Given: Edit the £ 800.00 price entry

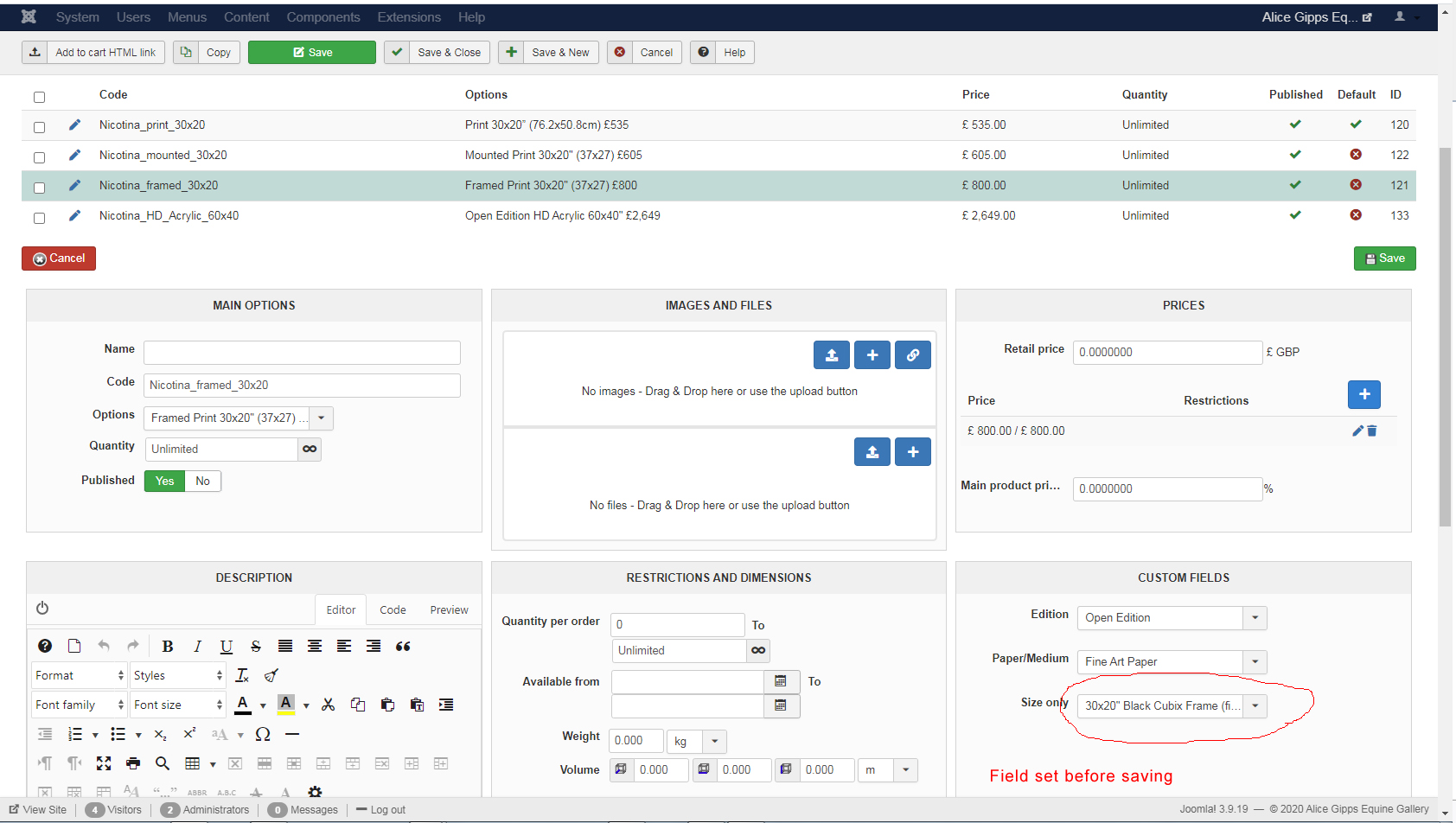Looking at the screenshot, I should pos(1357,431).
